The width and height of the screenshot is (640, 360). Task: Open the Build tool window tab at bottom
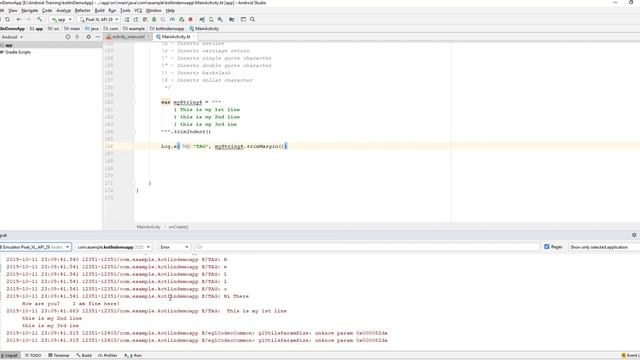click(x=84, y=356)
